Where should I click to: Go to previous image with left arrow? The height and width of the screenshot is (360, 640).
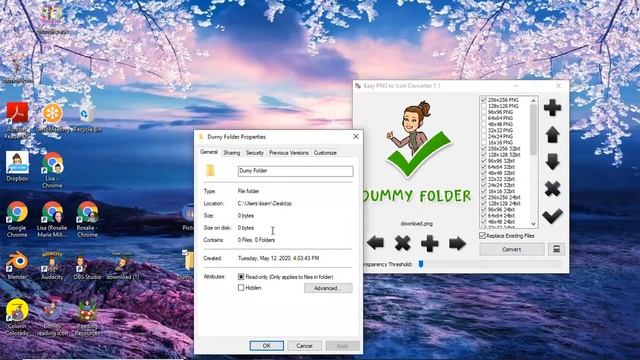coord(375,243)
